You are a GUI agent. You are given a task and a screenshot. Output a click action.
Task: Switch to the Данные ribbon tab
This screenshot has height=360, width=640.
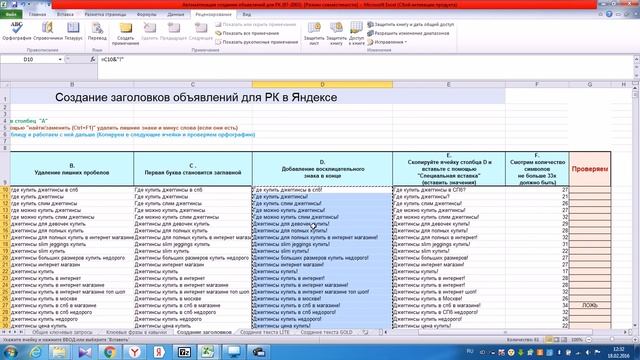pyautogui.click(x=176, y=14)
